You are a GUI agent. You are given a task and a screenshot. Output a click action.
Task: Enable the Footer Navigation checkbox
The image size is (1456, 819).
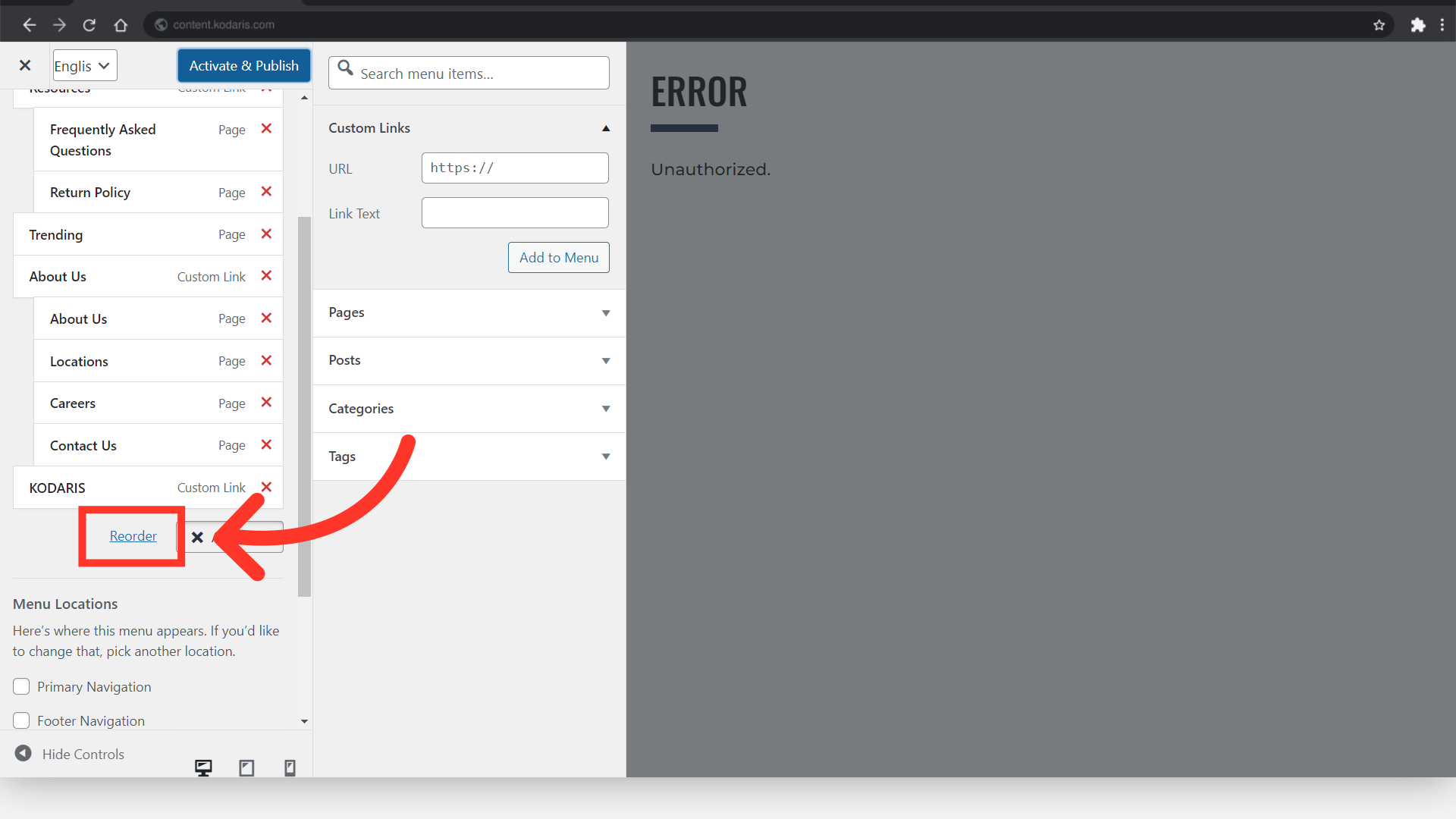(21, 720)
